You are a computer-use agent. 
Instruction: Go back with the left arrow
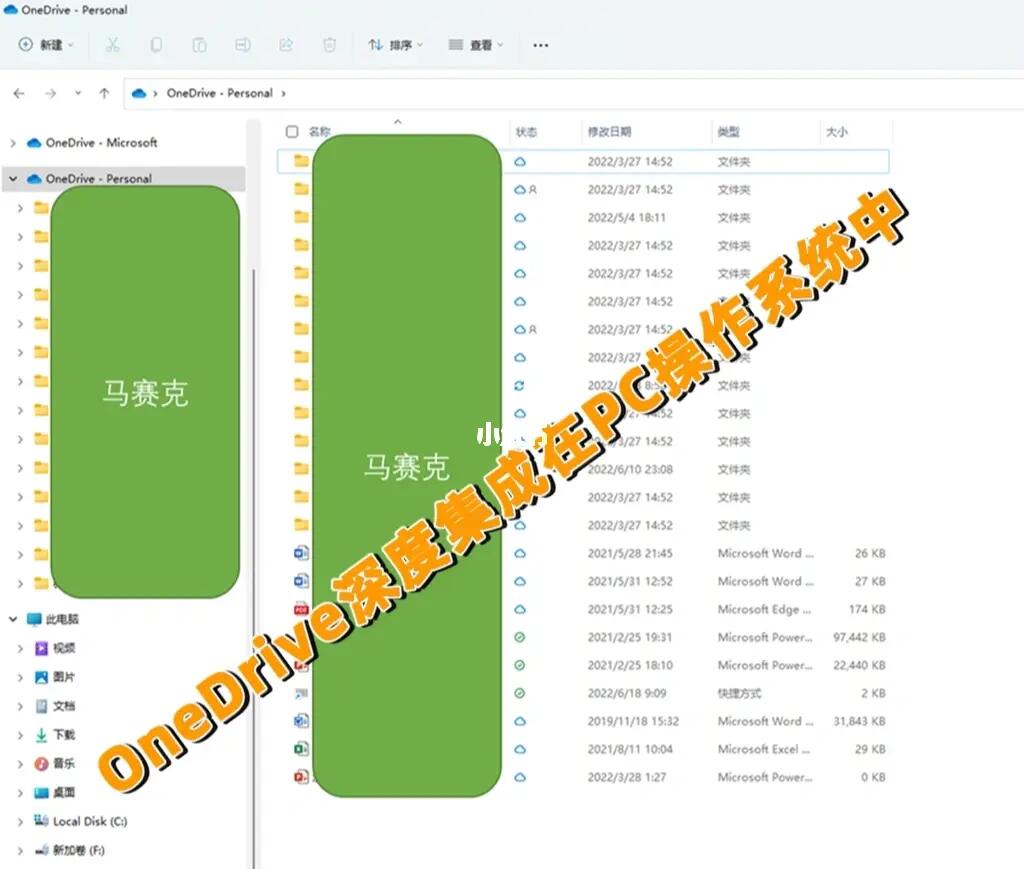19,93
